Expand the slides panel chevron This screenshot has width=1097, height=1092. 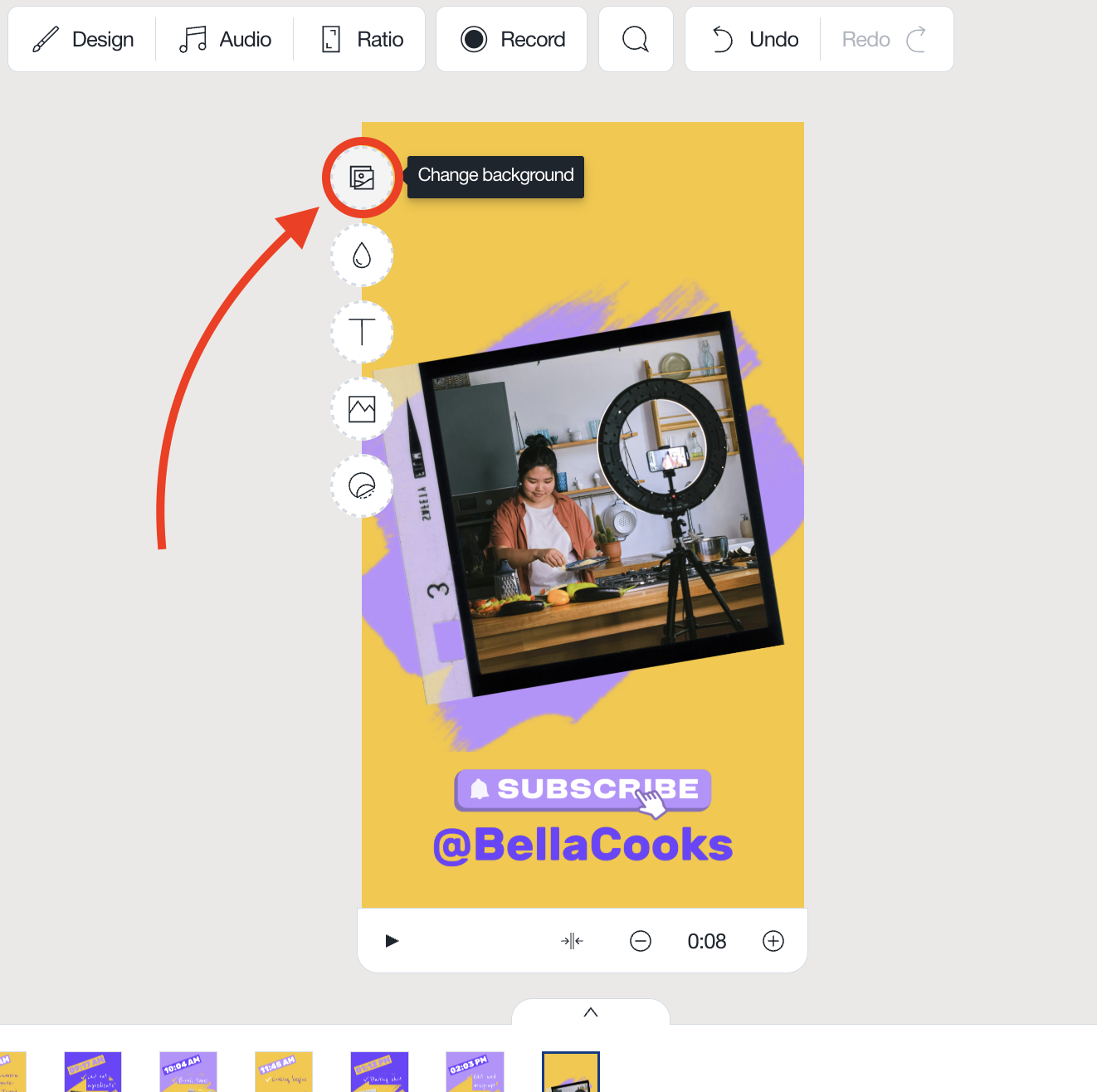pyautogui.click(x=591, y=1012)
